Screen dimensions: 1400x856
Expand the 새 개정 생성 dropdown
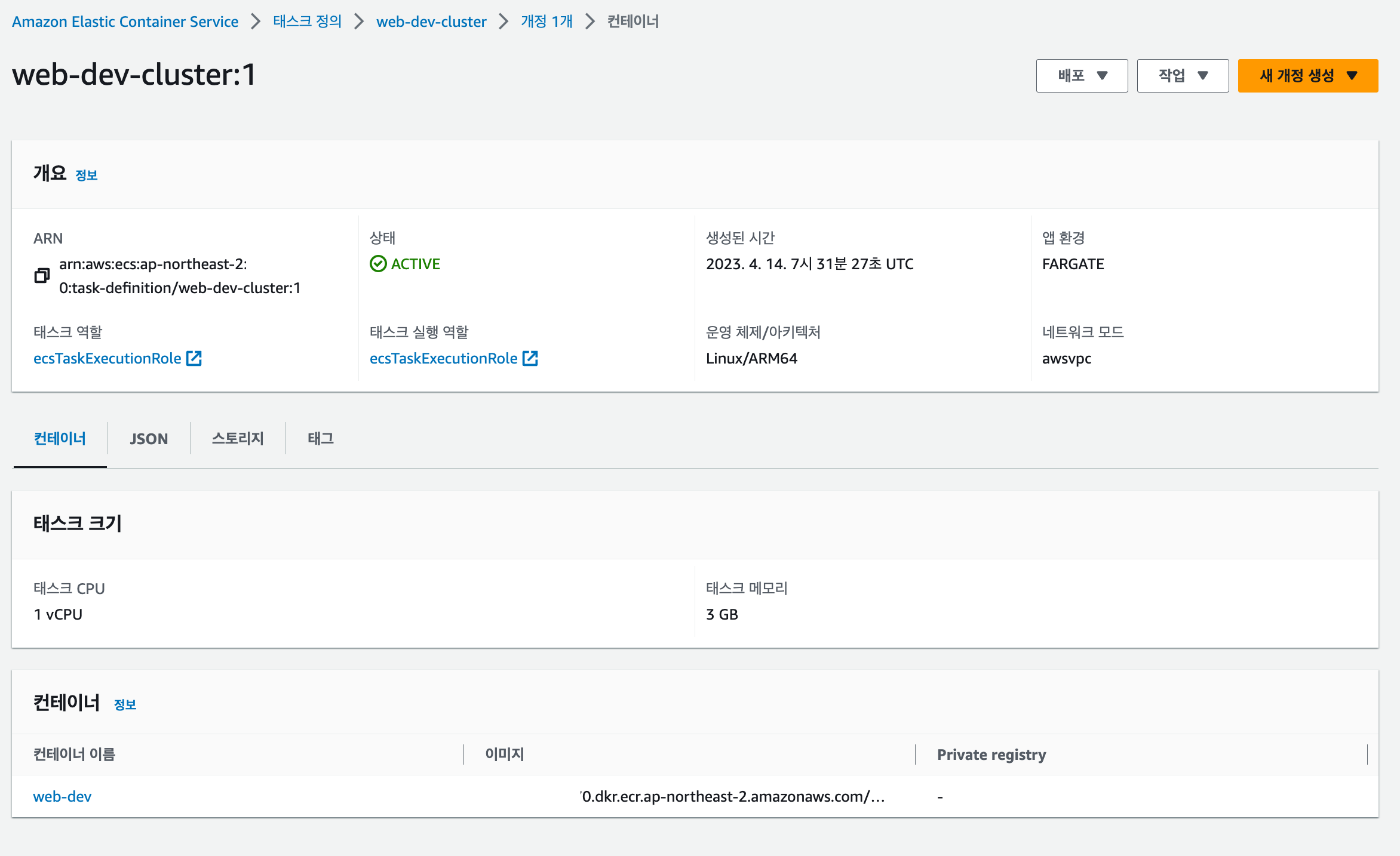[x=1307, y=76]
